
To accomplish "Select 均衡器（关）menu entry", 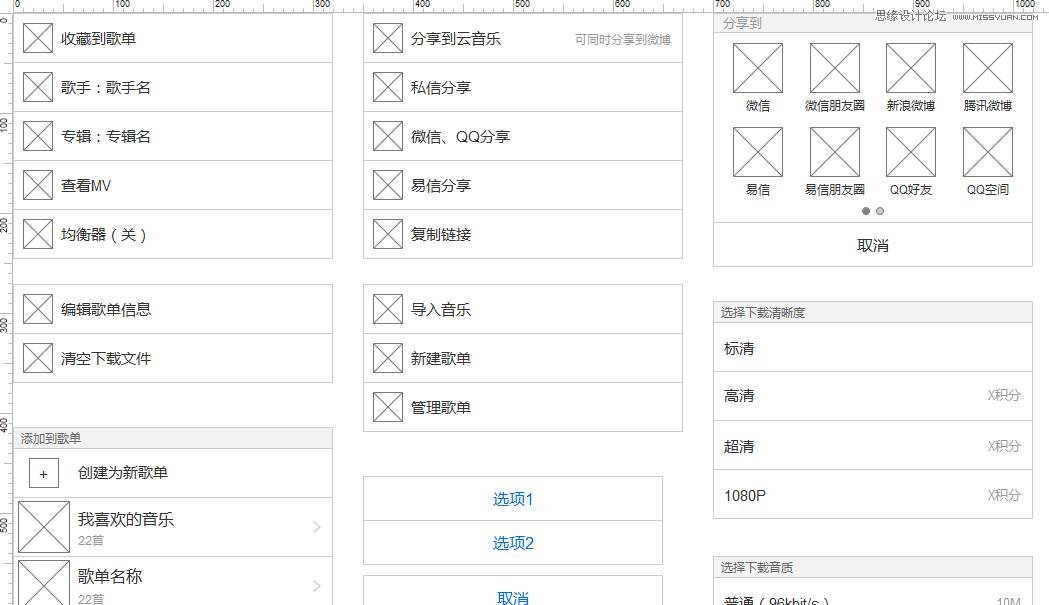I will [173, 234].
